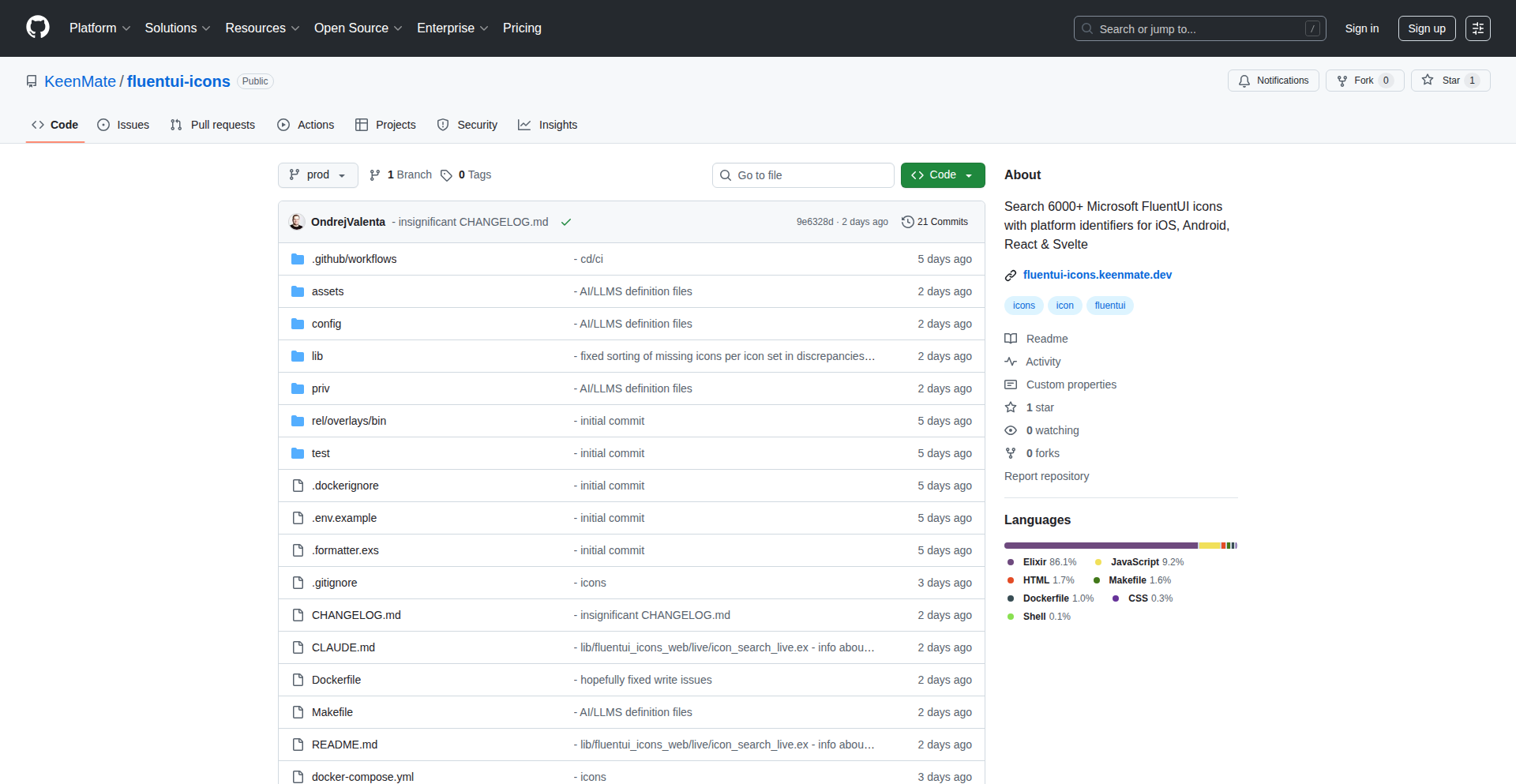Click the Readme book icon
The image size is (1516, 784).
click(x=1011, y=339)
